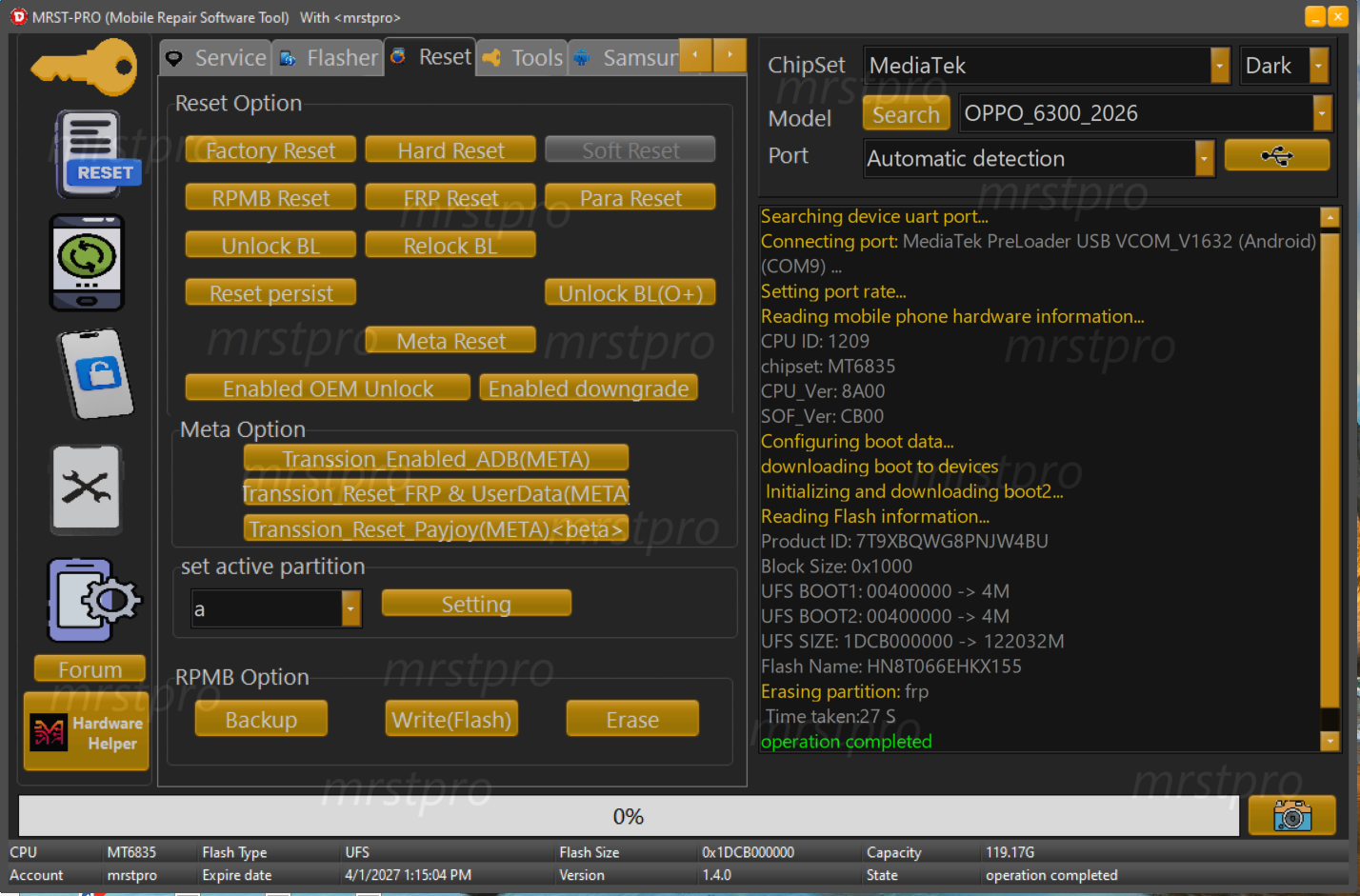Apply active partition with Setting button
The image size is (1360, 896).
(x=476, y=604)
